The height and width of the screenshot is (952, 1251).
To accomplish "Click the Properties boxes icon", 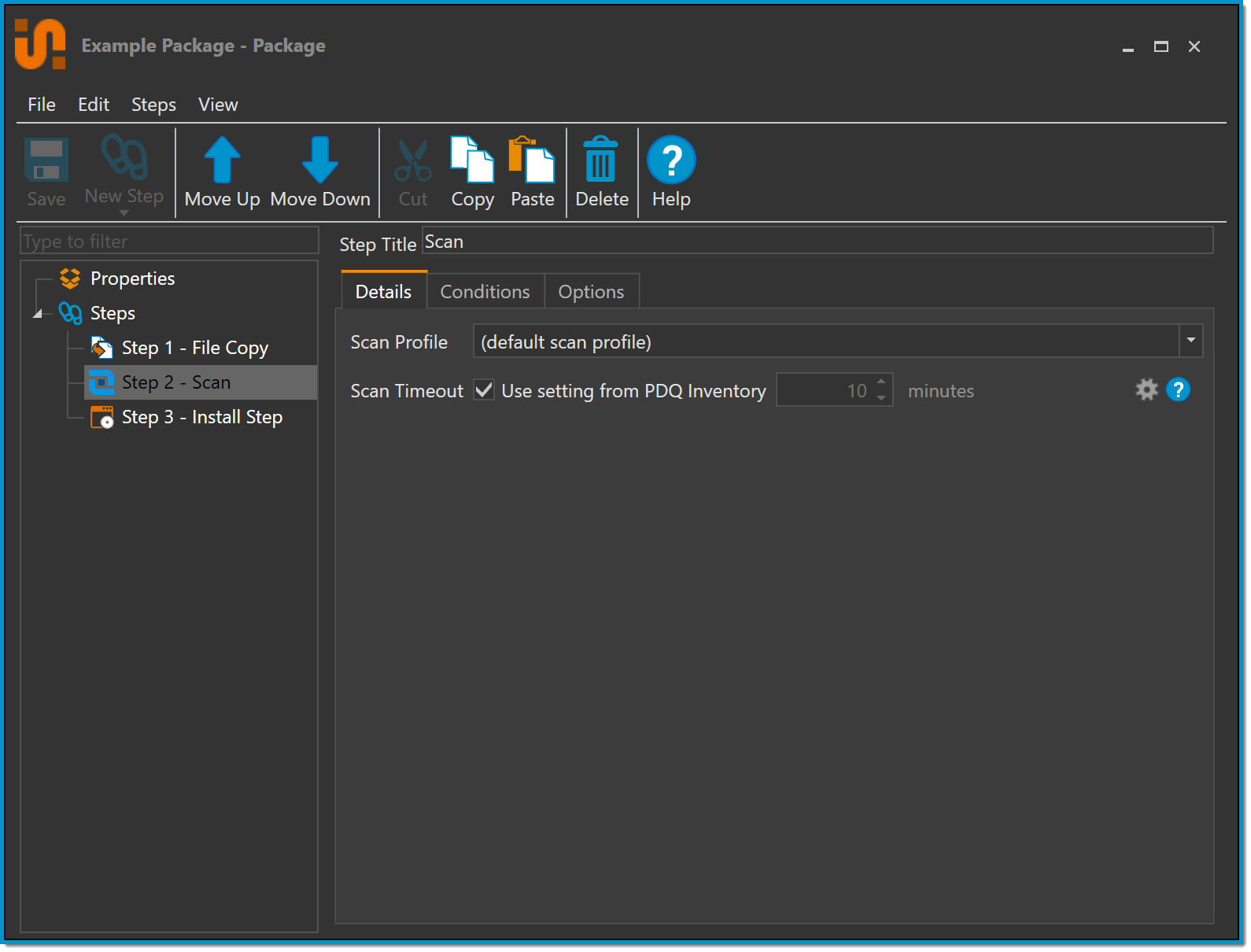I will coord(70,279).
